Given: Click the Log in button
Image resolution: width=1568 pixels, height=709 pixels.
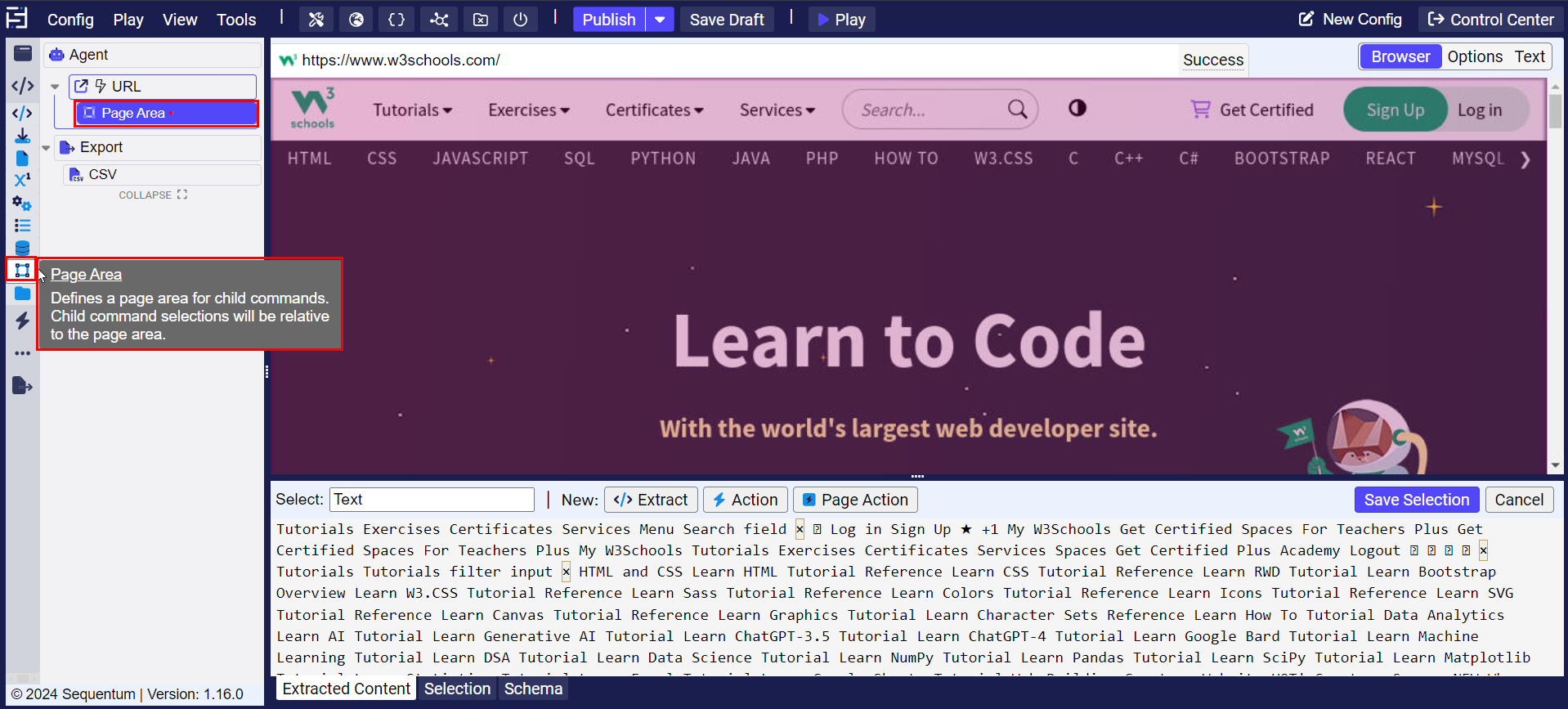Looking at the screenshot, I should coord(1480,110).
